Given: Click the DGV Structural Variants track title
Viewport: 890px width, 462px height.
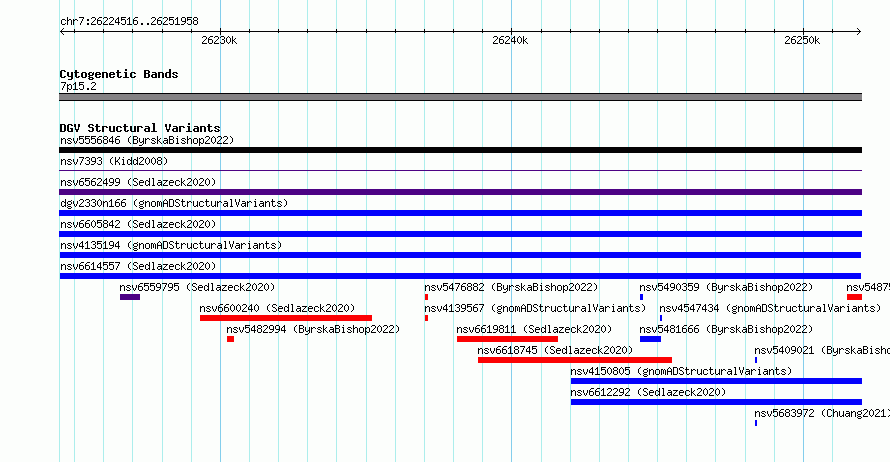Looking at the screenshot, I should click(x=140, y=128).
